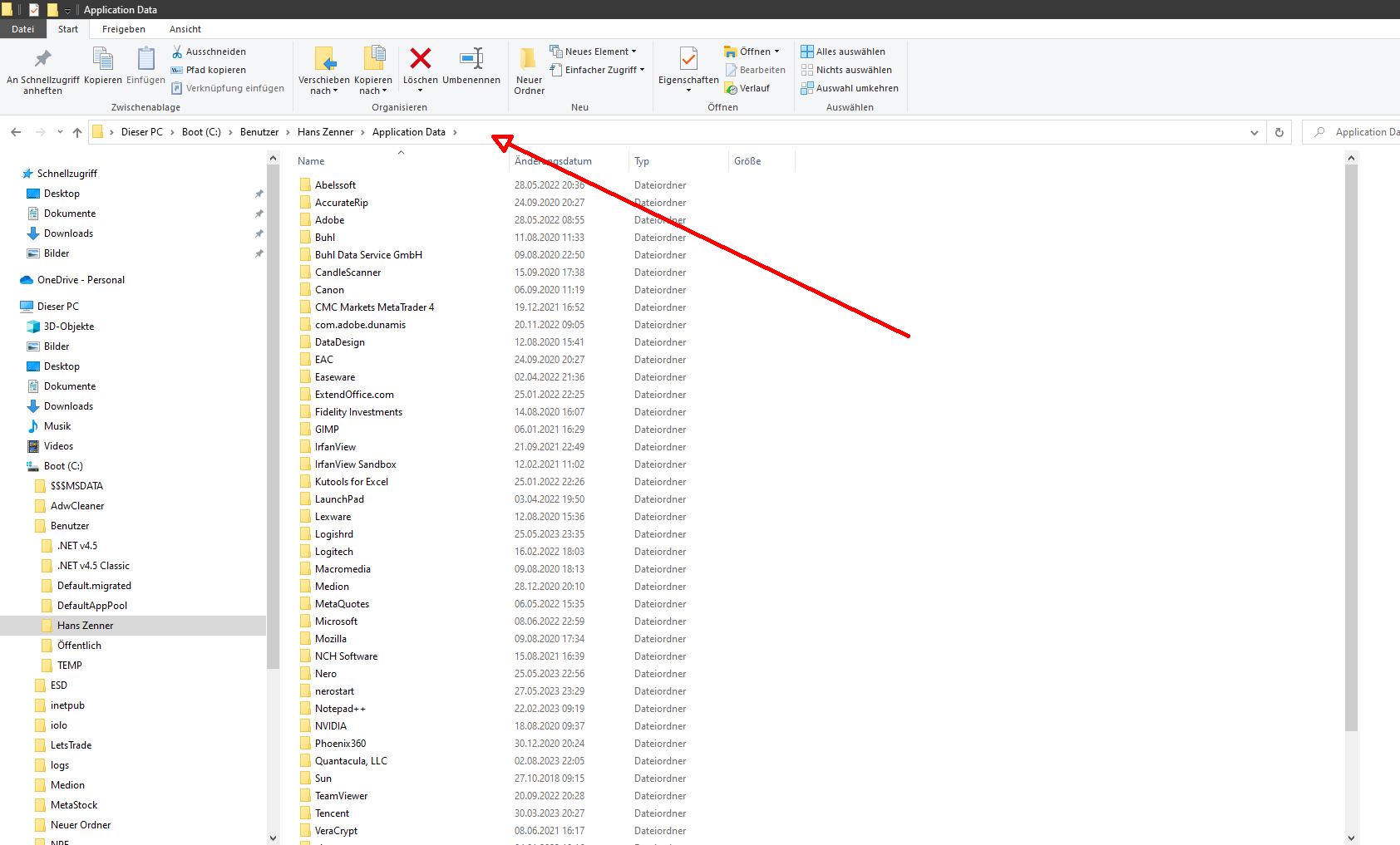The image size is (1400, 845).
Task: Sort by Änderungsdatum column header
Action: point(569,161)
